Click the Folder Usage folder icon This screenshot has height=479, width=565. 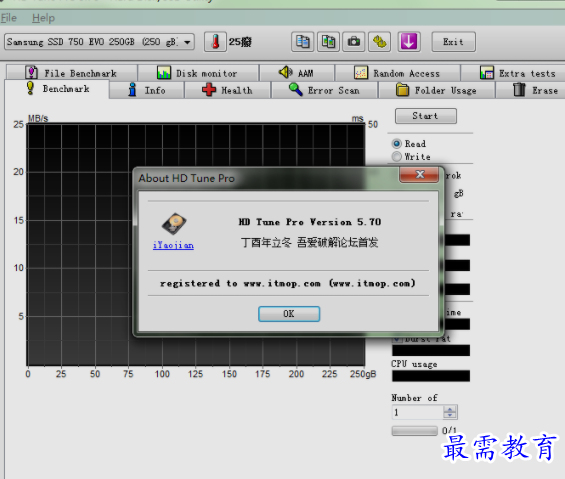click(402, 89)
